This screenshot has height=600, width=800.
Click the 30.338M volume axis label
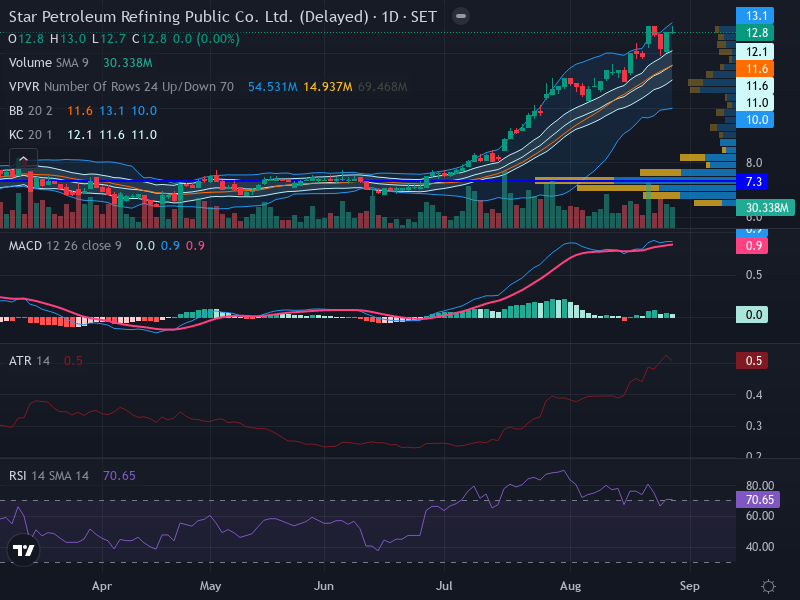point(765,208)
